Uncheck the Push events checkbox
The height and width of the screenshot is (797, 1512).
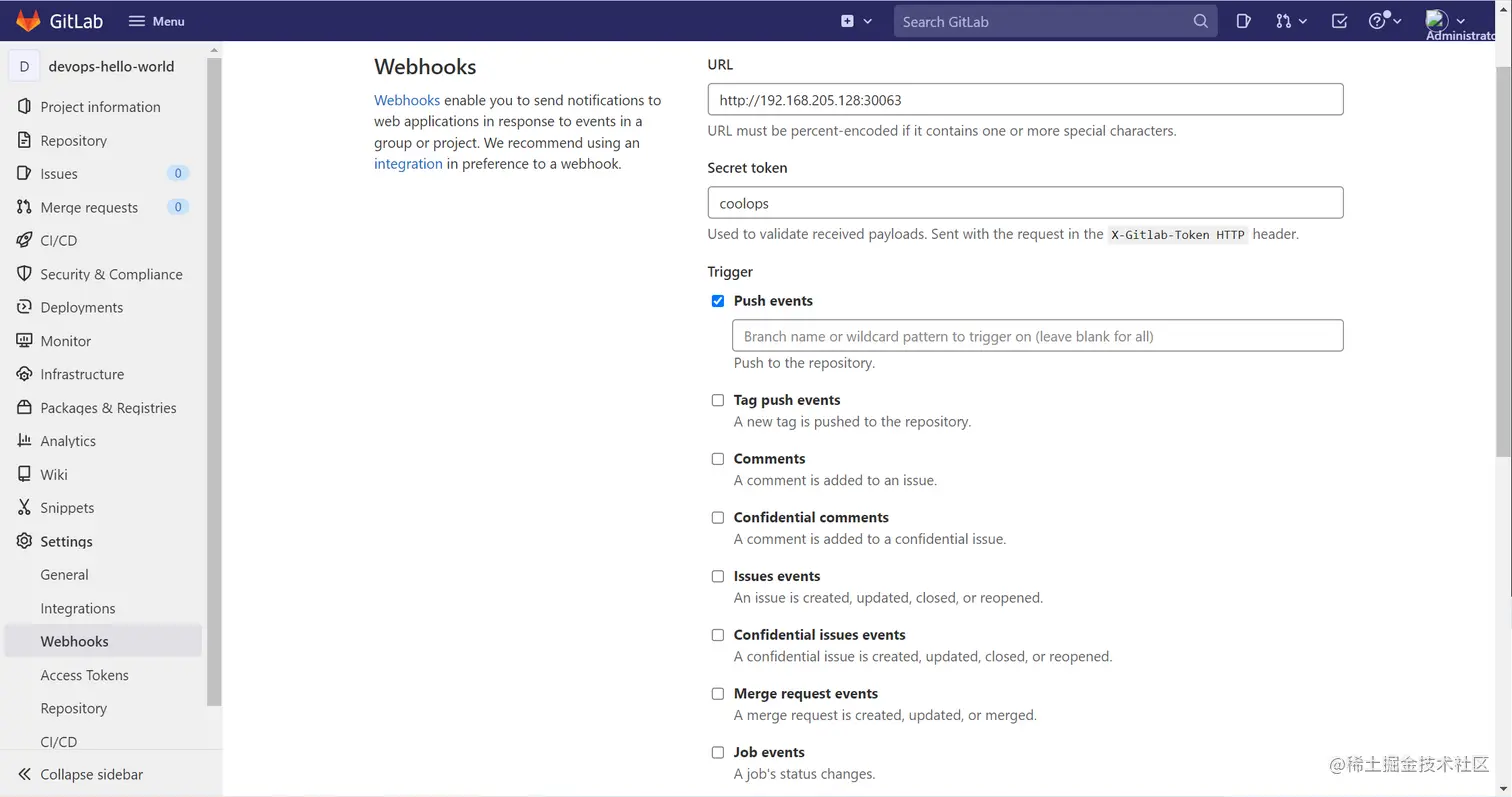[x=717, y=301]
